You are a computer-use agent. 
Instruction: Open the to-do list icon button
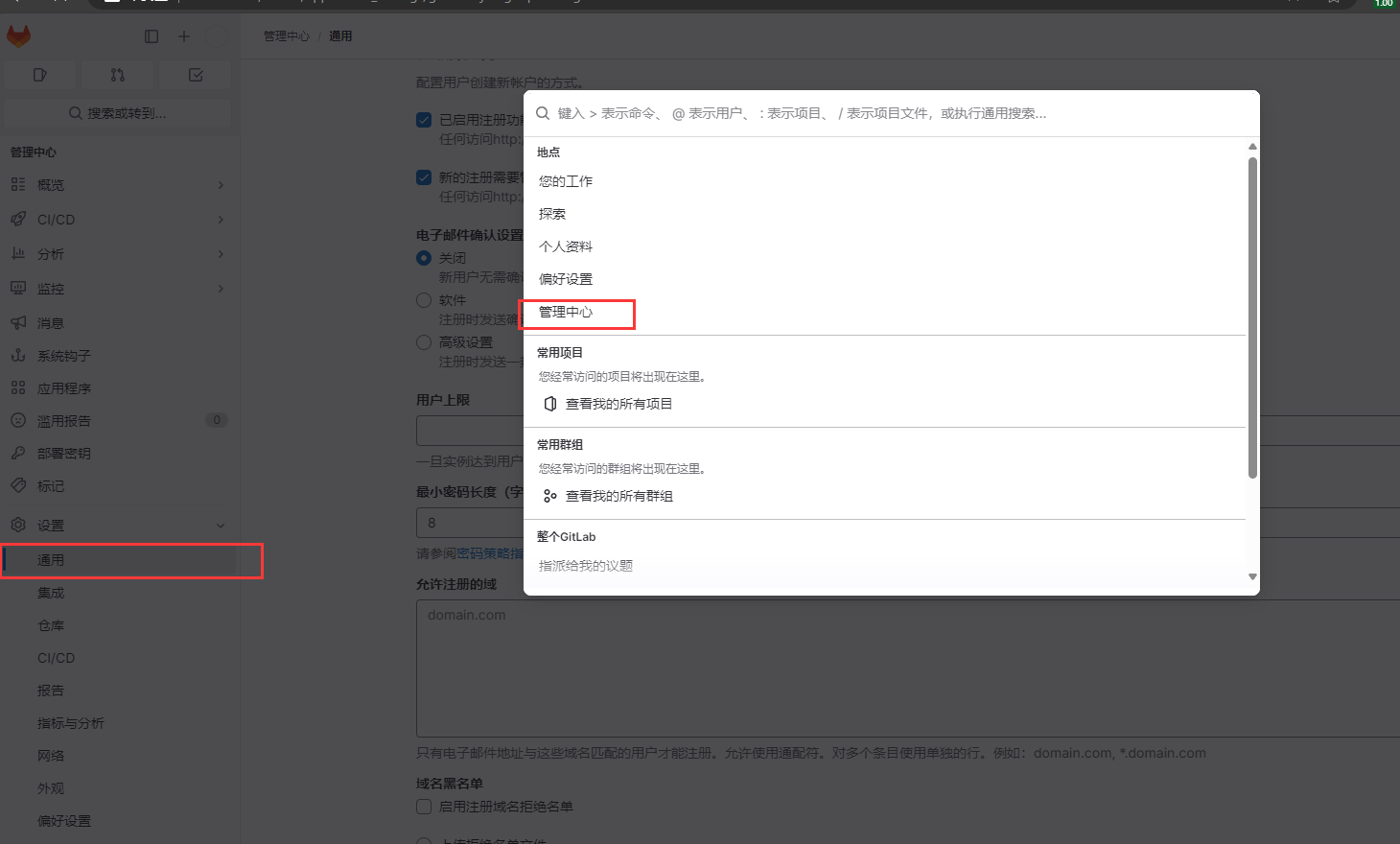(196, 75)
